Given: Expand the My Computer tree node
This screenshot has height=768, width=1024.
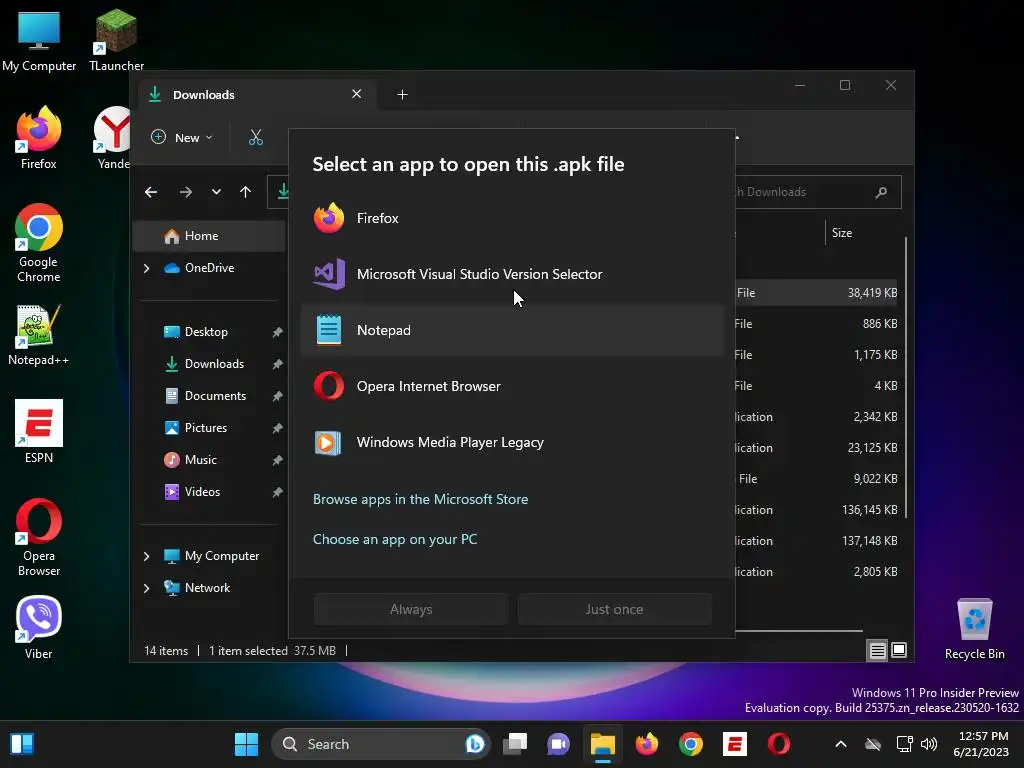Looking at the screenshot, I should (x=146, y=556).
